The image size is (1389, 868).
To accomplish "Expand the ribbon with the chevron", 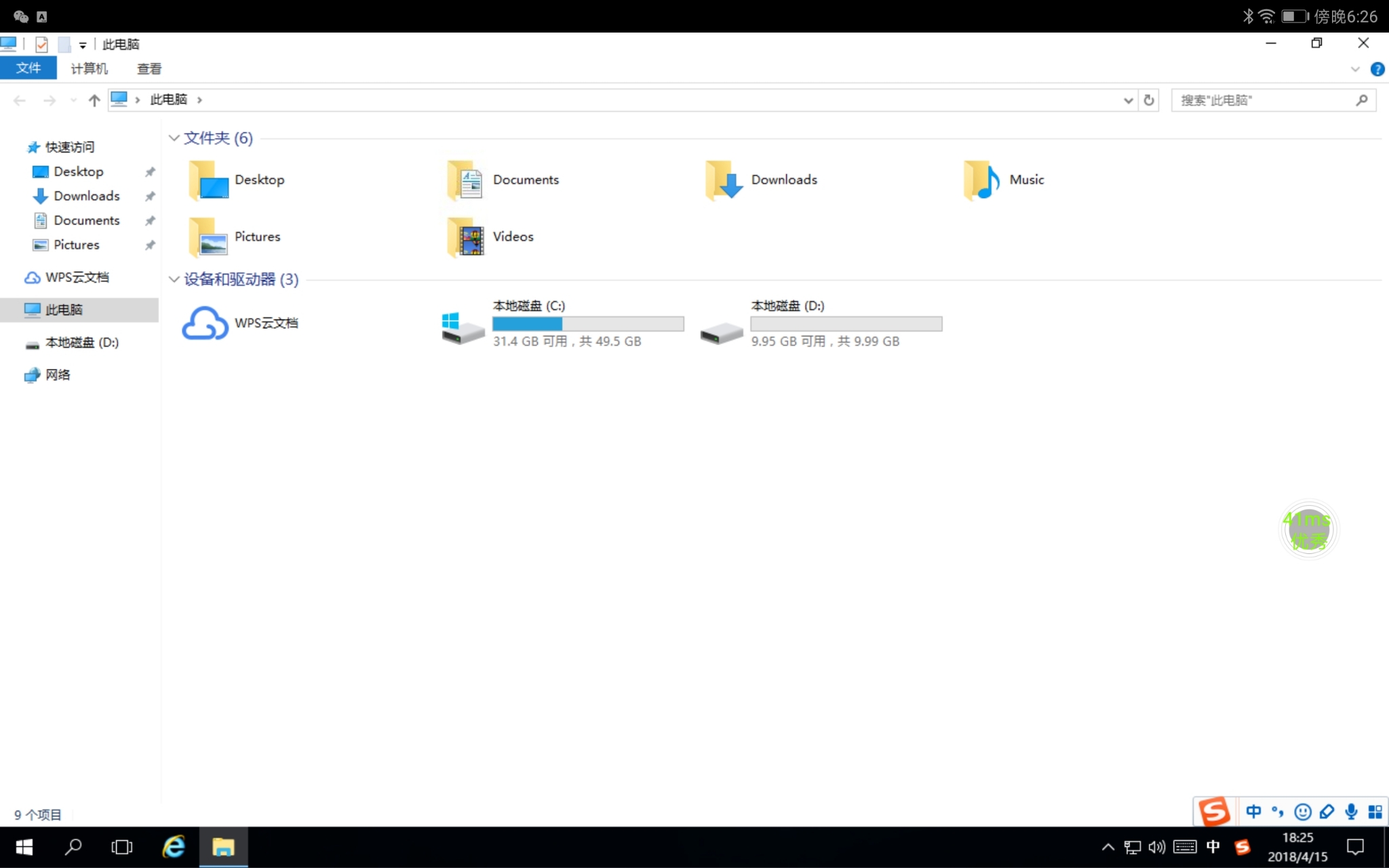I will click(1355, 69).
